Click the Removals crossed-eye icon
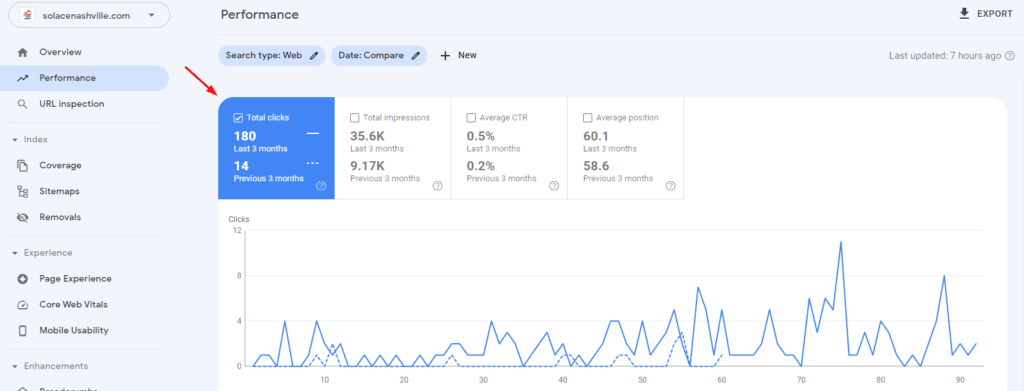The image size is (1024, 391). coord(23,217)
